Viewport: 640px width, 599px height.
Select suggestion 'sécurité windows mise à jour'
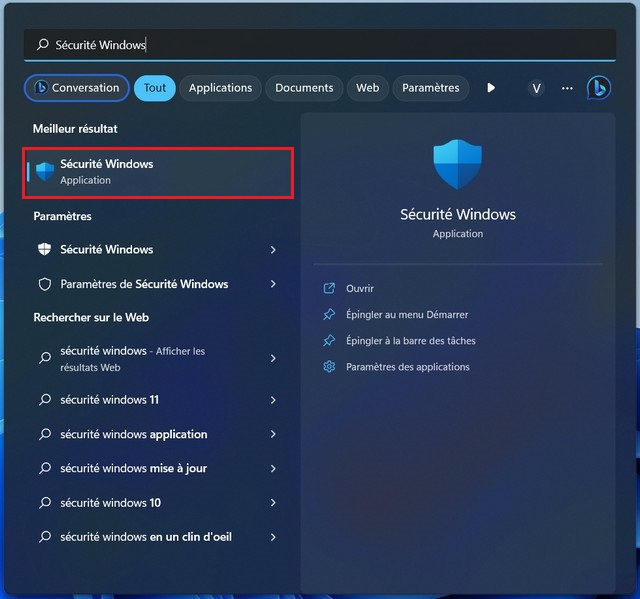[x=158, y=468]
